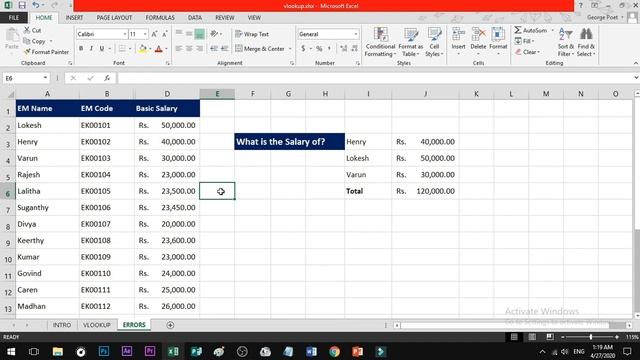Click the Undo arrow icon
640x360 pixels.
(36, 5)
